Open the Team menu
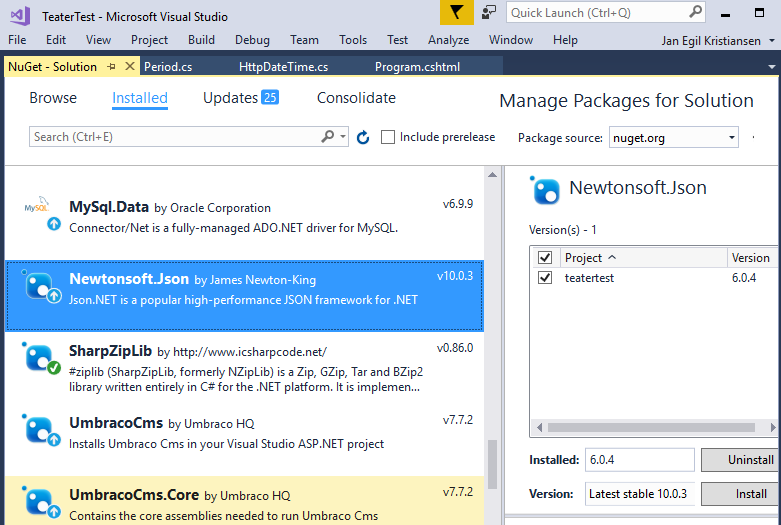Viewport: 781px width, 525px height. pyautogui.click(x=304, y=40)
